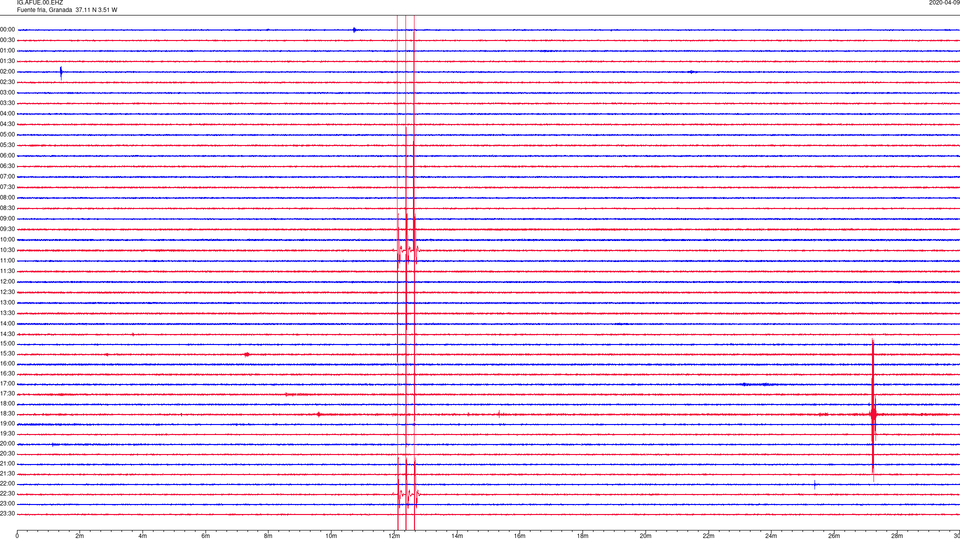The width and height of the screenshot is (960, 540).
Task: Select the 17:30 time row label
Action: click(8, 394)
